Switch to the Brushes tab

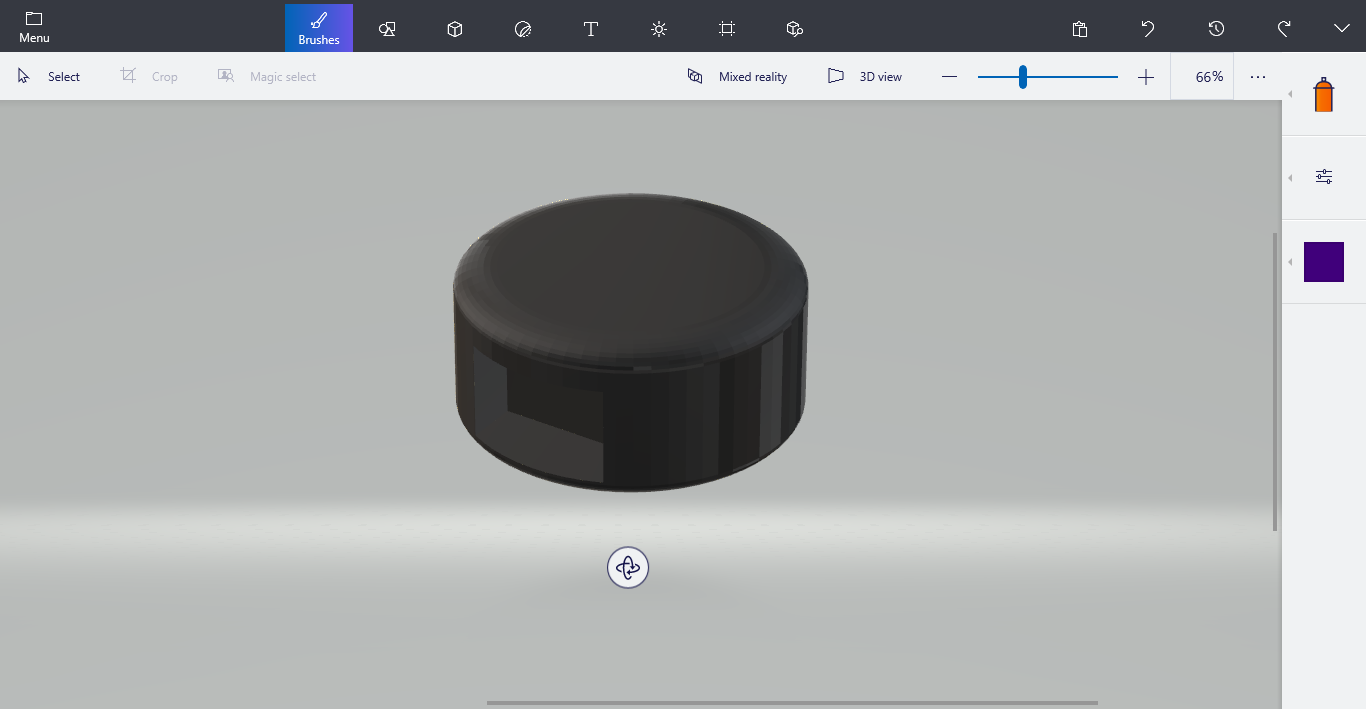tap(318, 28)
